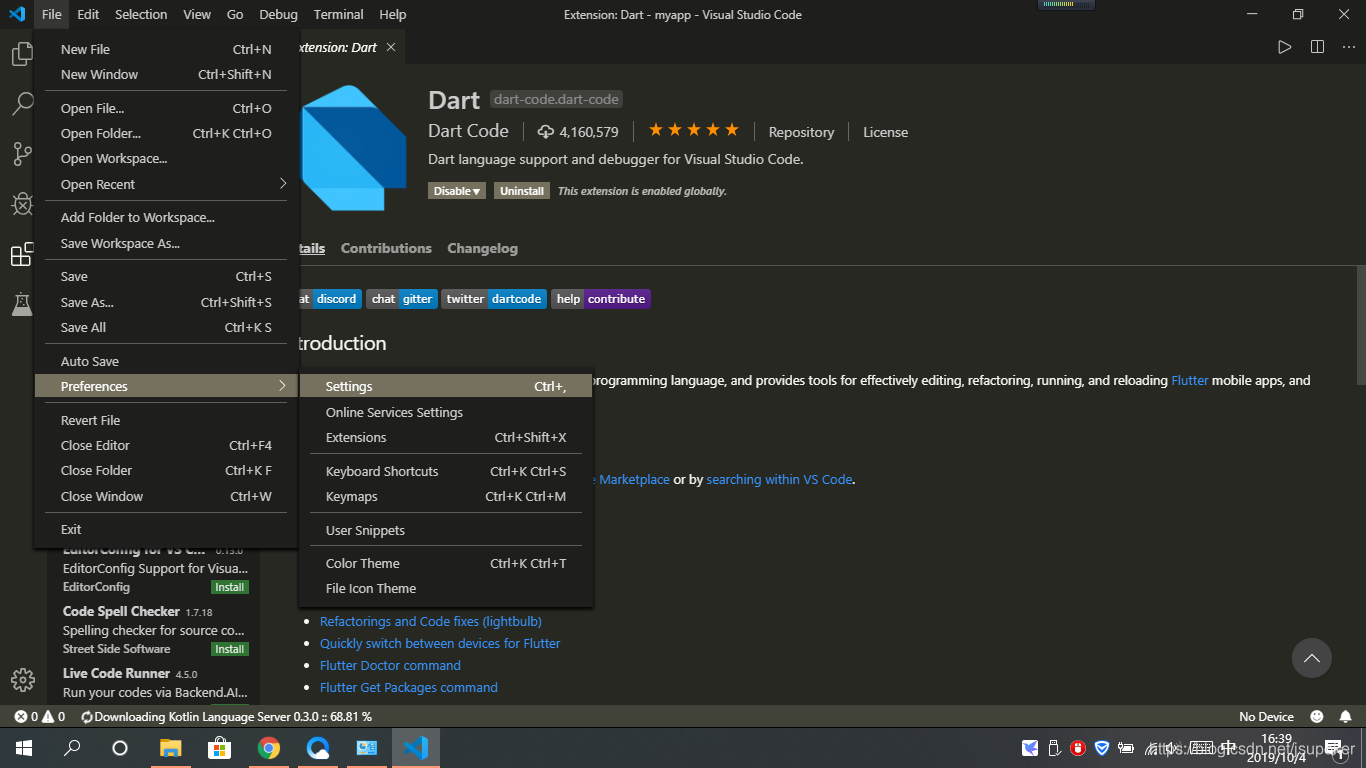This screenshot has height=768, width=1366.
Task: Open the editor More Actions ellipsis
Action: click(1350, 47)
